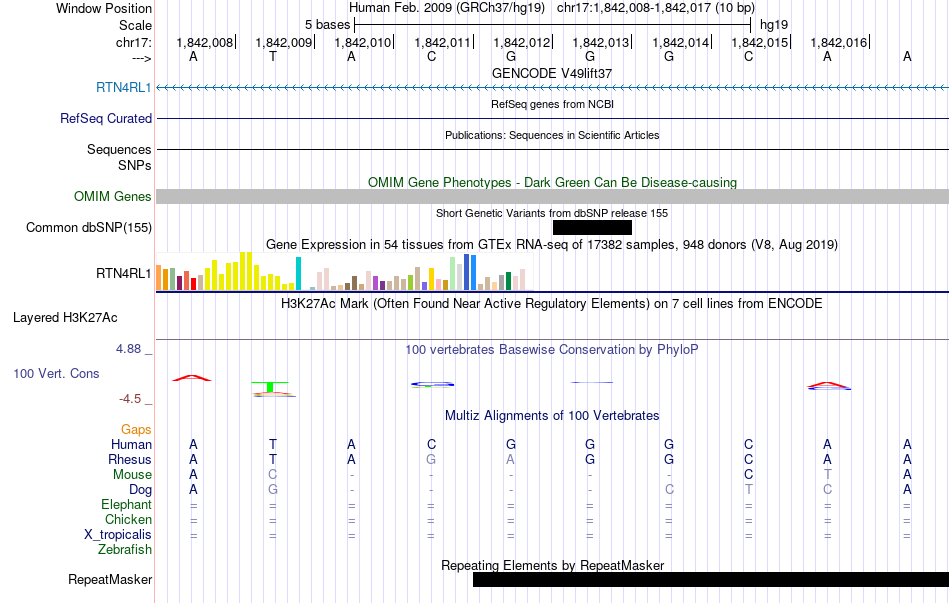Click the Scale label
The height and width of the screenshot is (603, 950).
tap(135, 25)
